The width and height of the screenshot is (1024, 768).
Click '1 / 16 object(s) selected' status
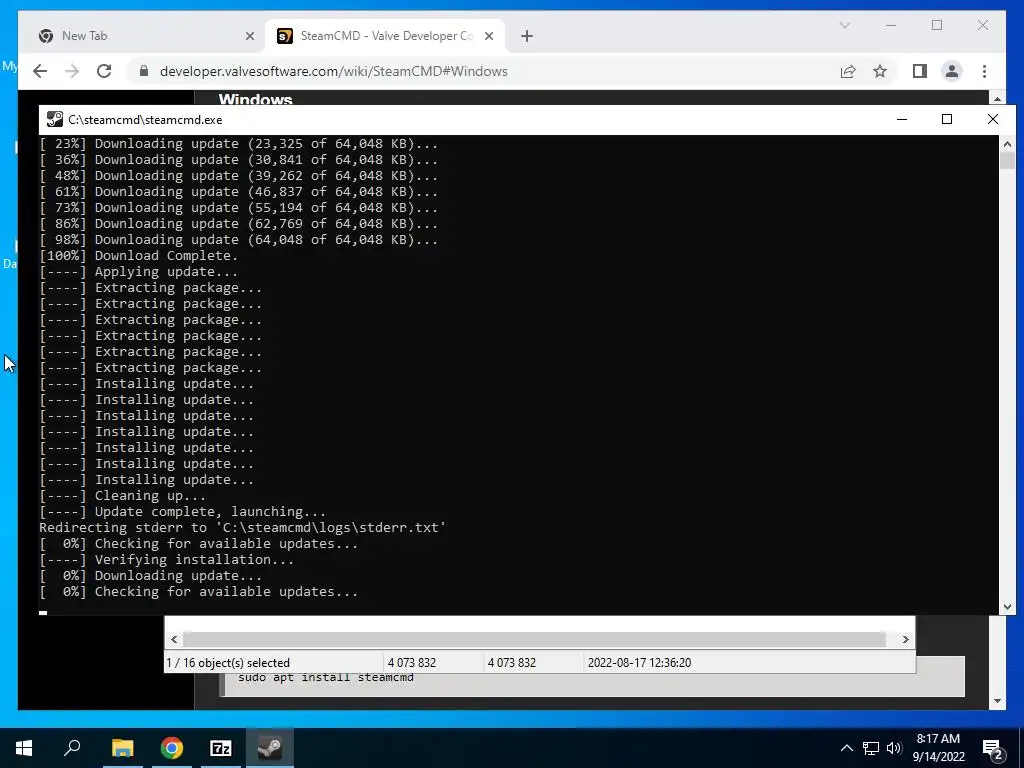(228, 662)
